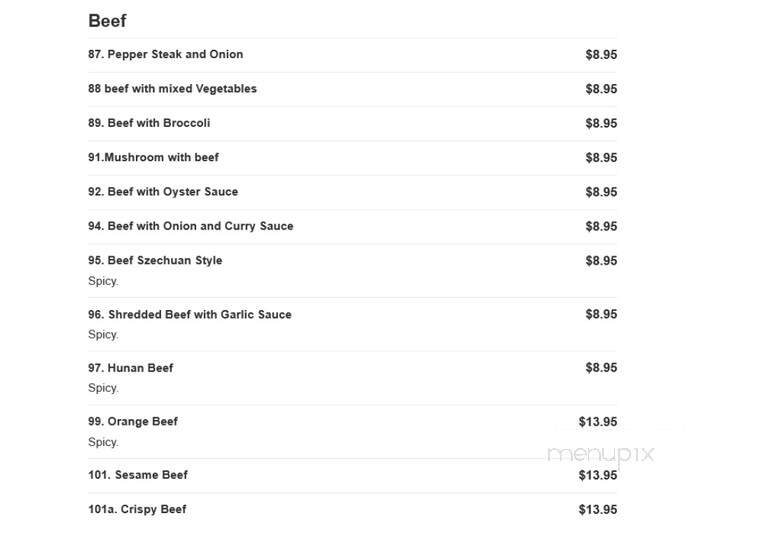Click the Beef section heading

(x=107, y=21)
